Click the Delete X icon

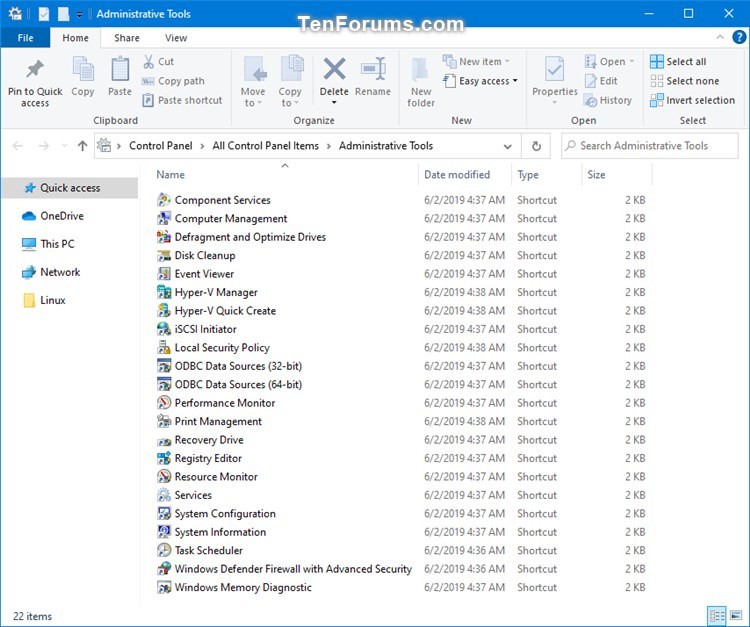click(x=334, y=69)
